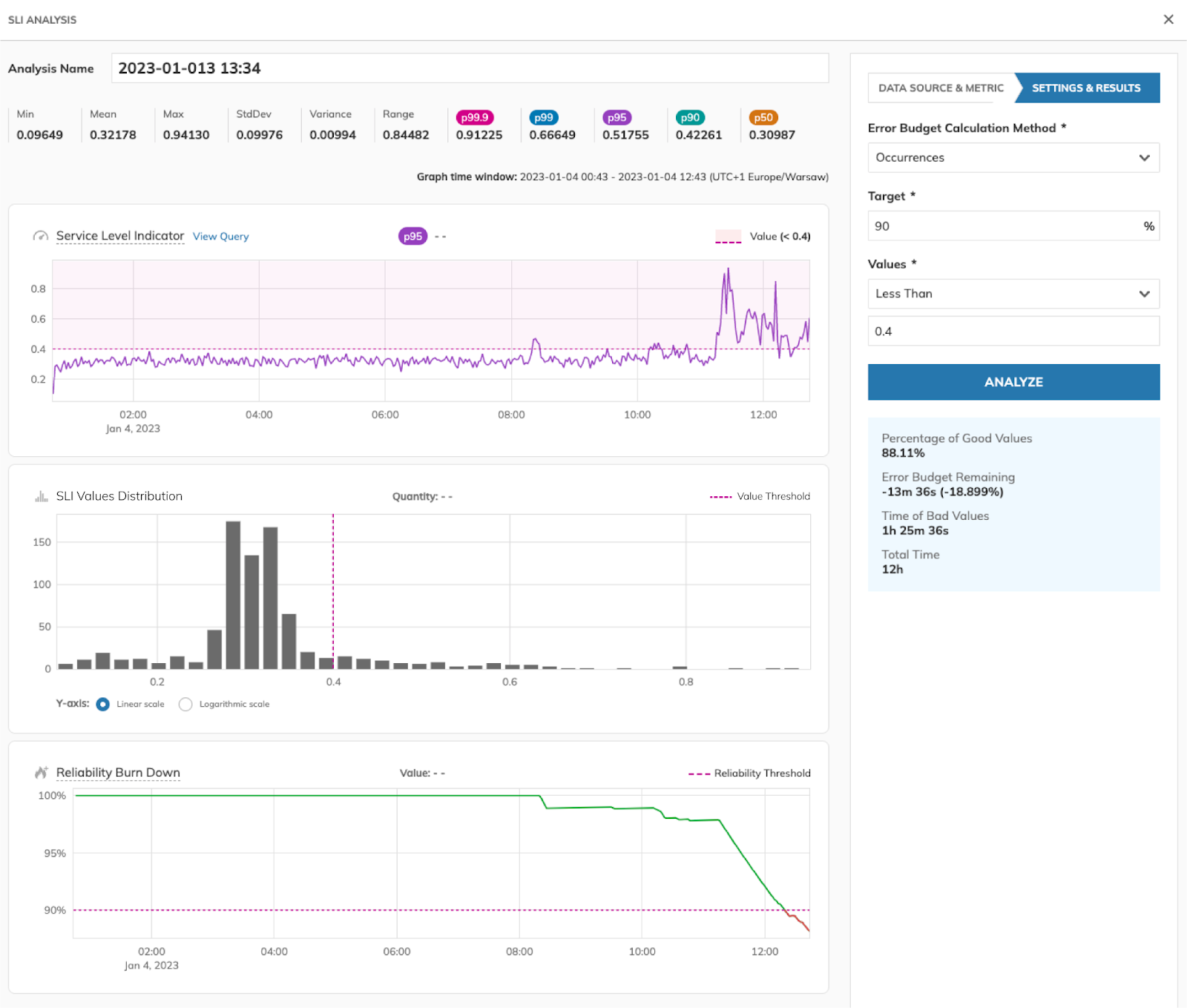This screenshot has height=1008, width=1187.
Task: Click the gauge icon beside Service Level Indicator
Action: click(x=40, y=237)
